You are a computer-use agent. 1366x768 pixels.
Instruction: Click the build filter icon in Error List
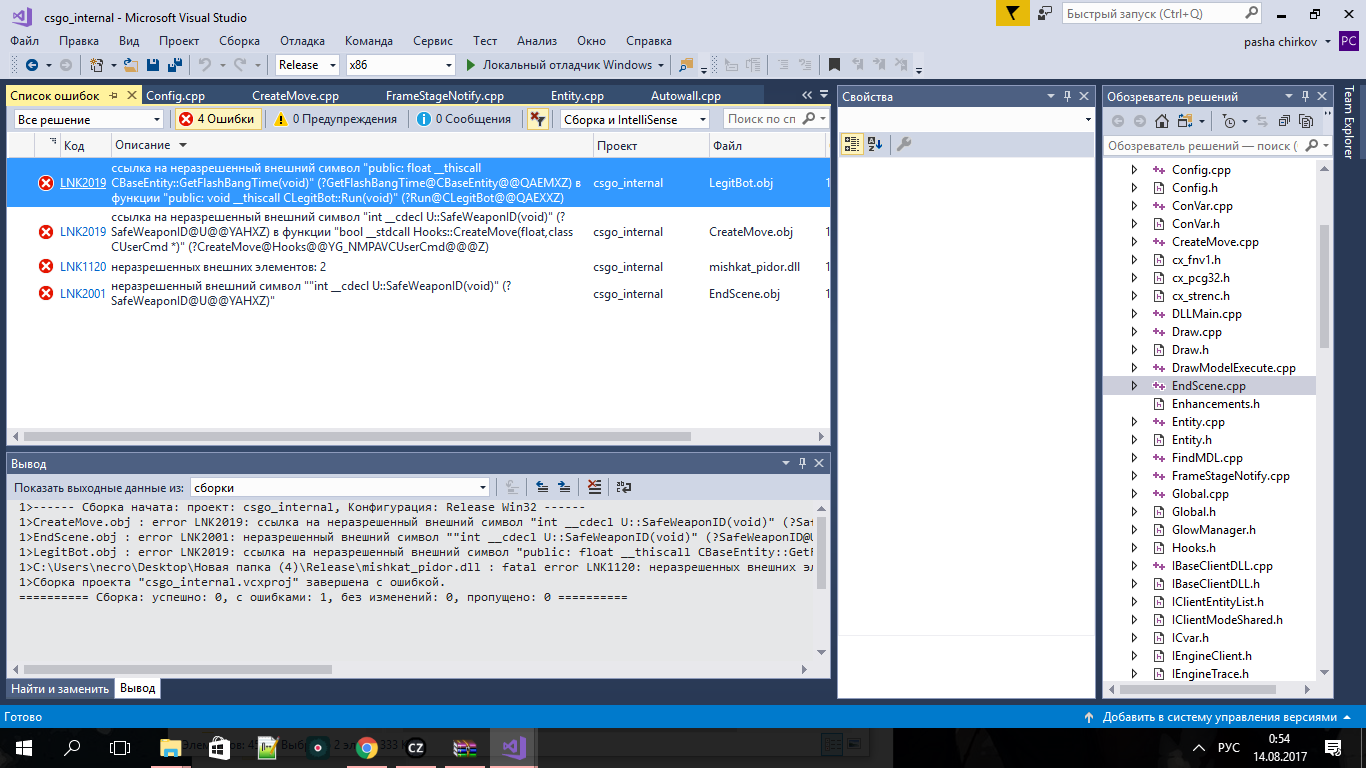pos(538,119)
